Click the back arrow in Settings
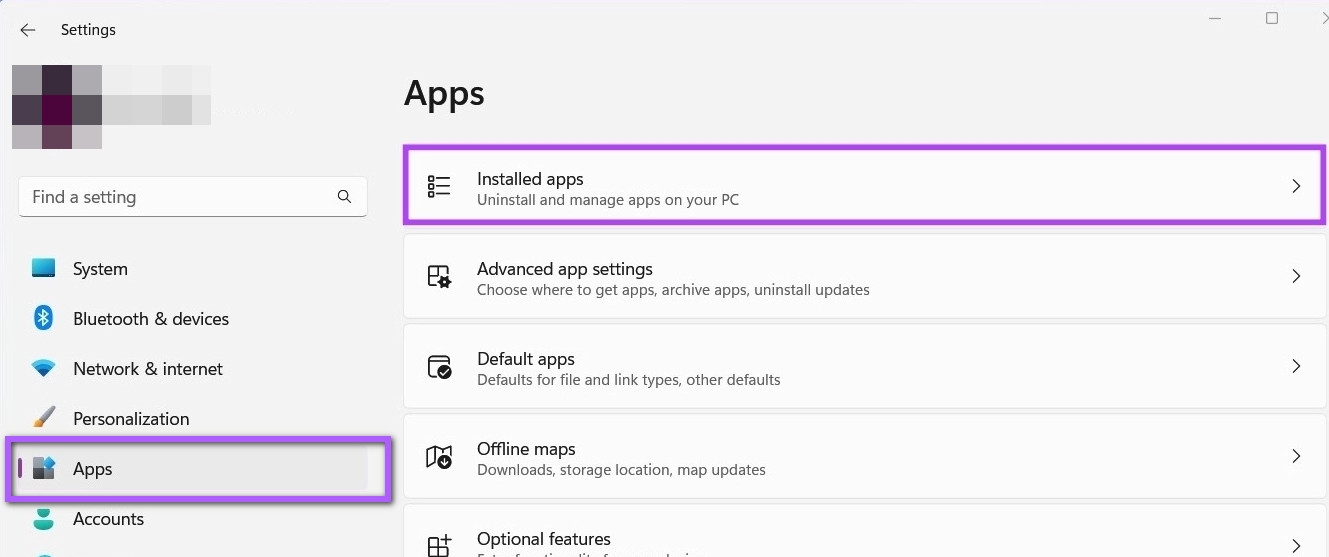 tap(28, 30)
